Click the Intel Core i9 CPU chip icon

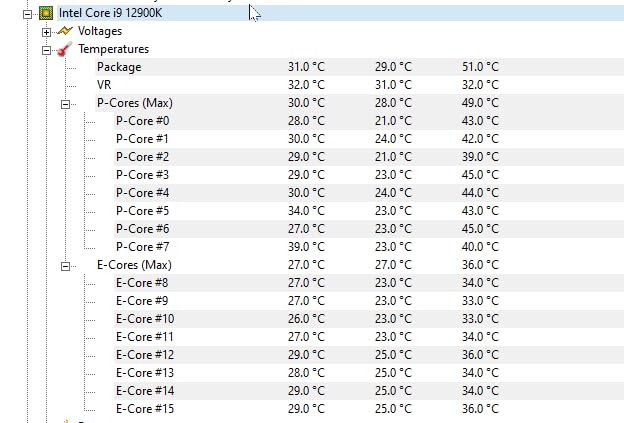point(46,13)
